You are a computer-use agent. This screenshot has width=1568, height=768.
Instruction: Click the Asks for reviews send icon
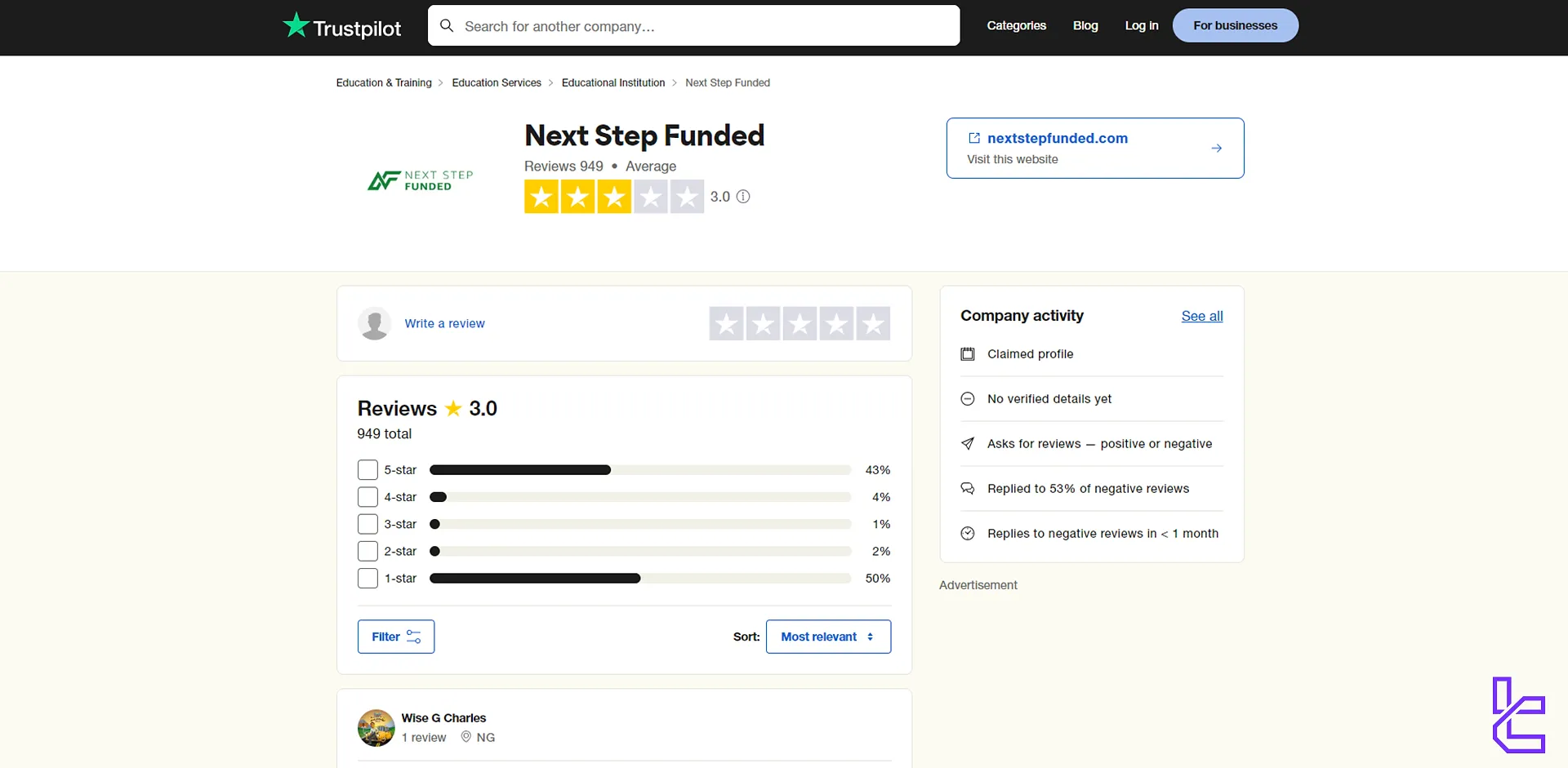(x=968, y=443)
